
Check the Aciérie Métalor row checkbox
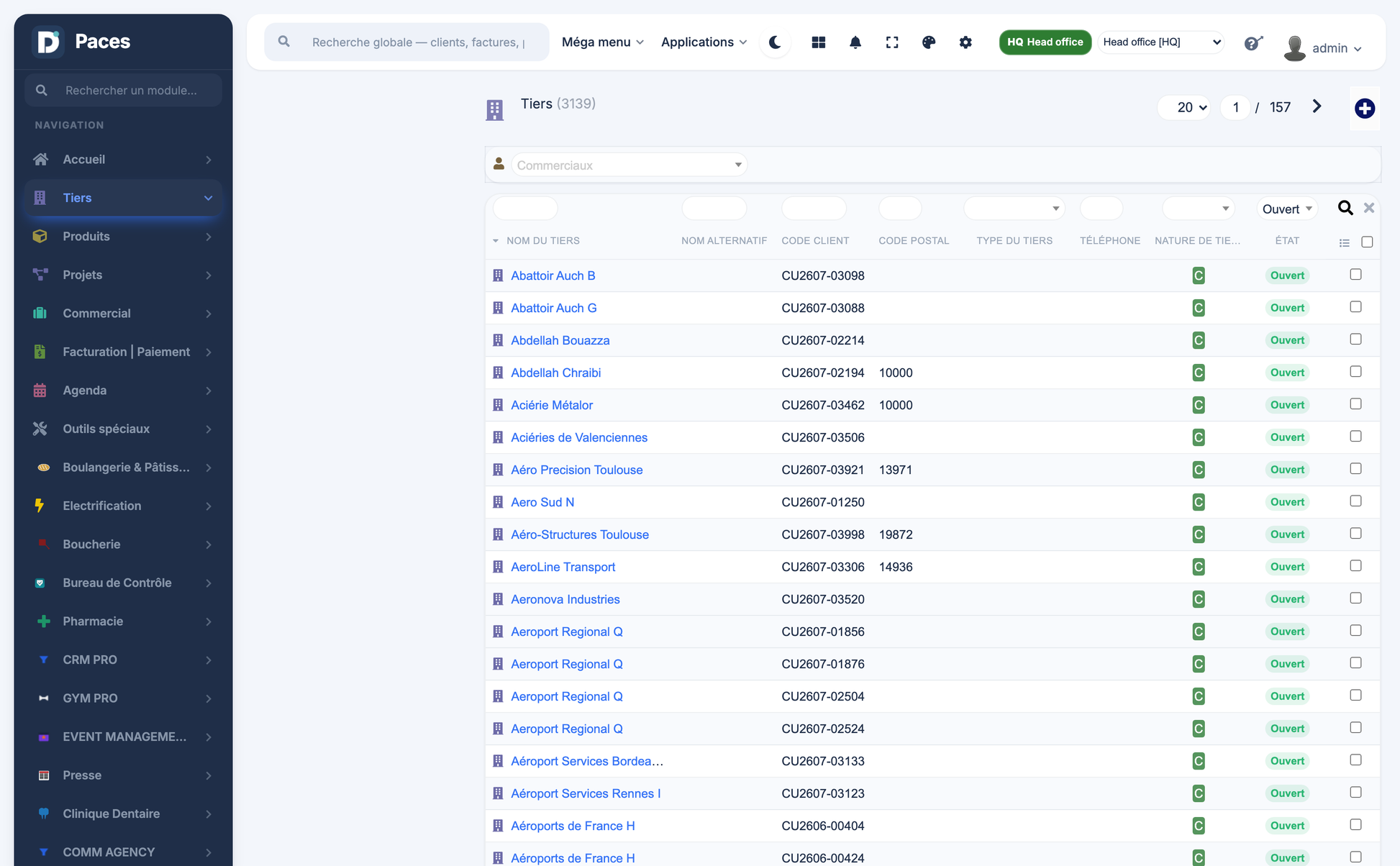pyautogui.click(x=1356, y=404)
